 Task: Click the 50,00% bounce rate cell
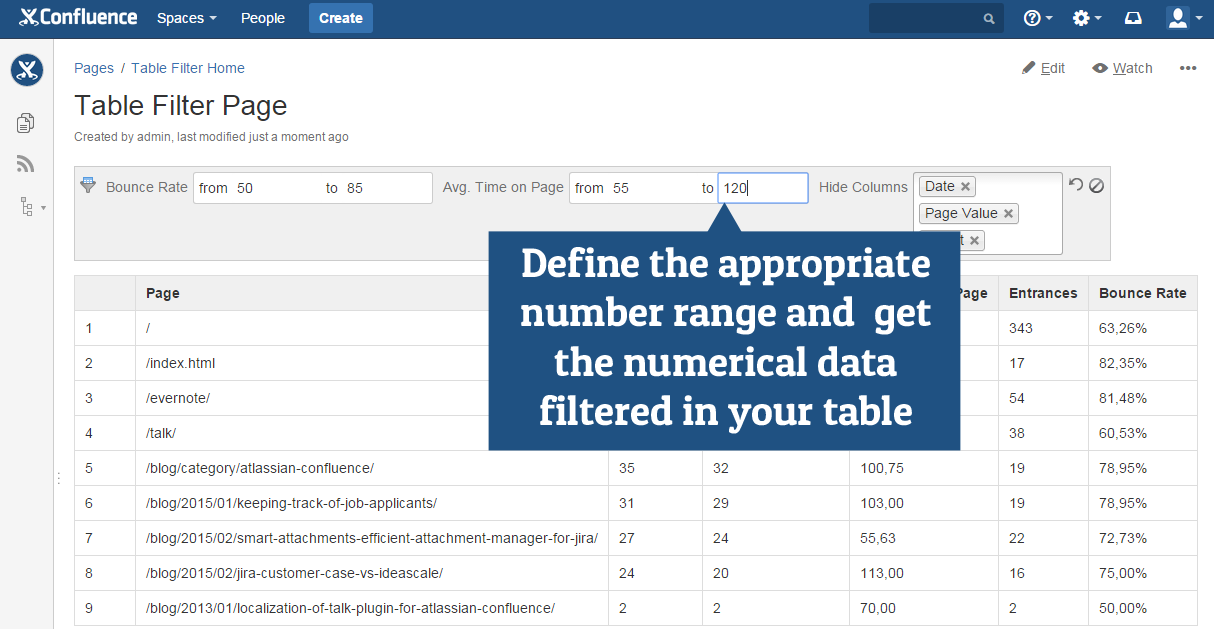1142,608
